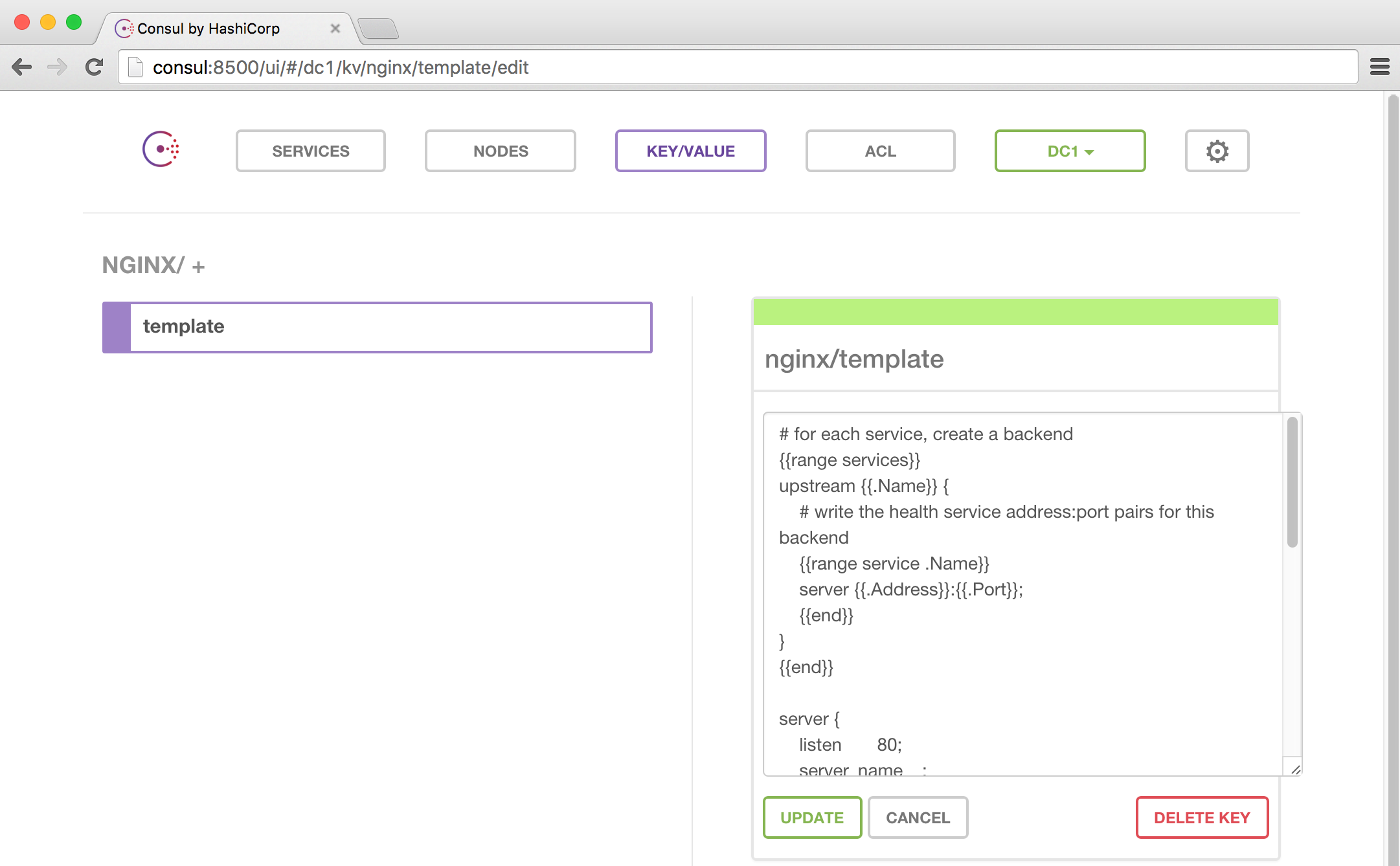Viewport: 1400px width, 866px height.
Task: Click the plus next to NGINX/
Action: [x=199, y=267]
